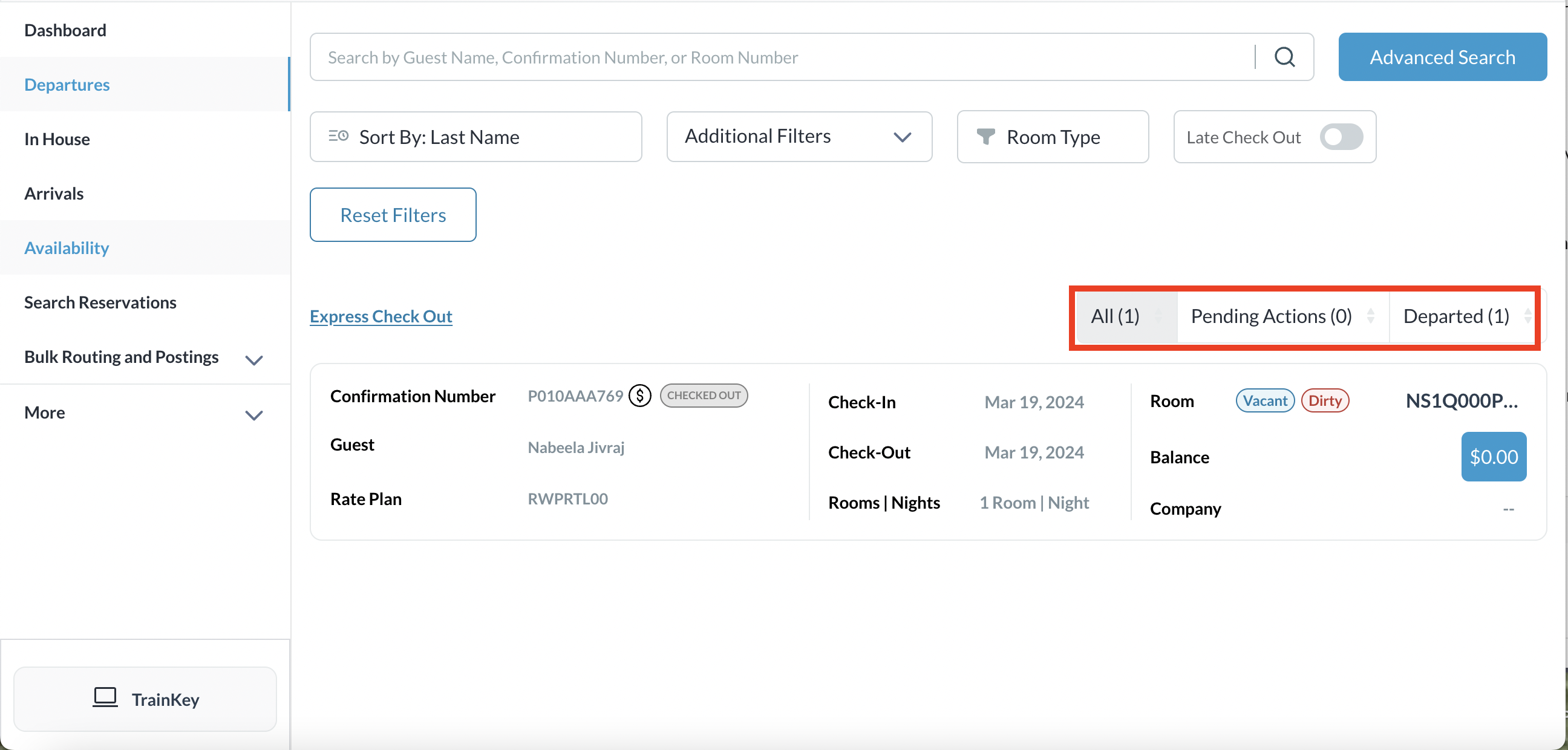
Task: Open the Express Check Out link
Action: pyautogui.click(x=381, y=316)
